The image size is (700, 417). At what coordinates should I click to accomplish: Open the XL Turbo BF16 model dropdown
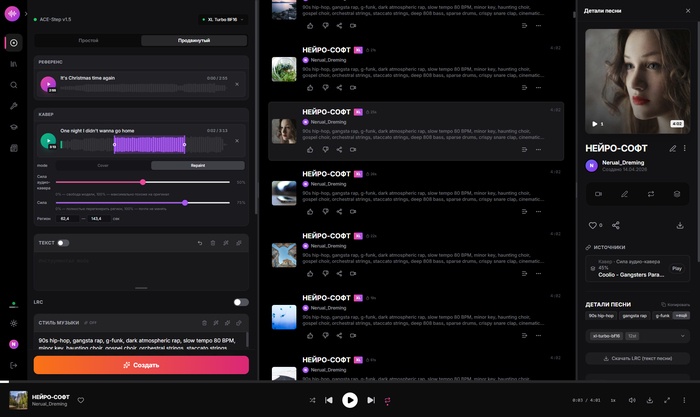click(x=223, y=20)
